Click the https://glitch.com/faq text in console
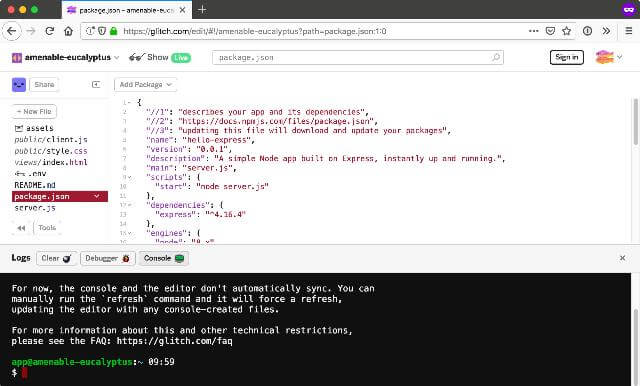Screen dimensions: 640x386 tap(174, 341)
